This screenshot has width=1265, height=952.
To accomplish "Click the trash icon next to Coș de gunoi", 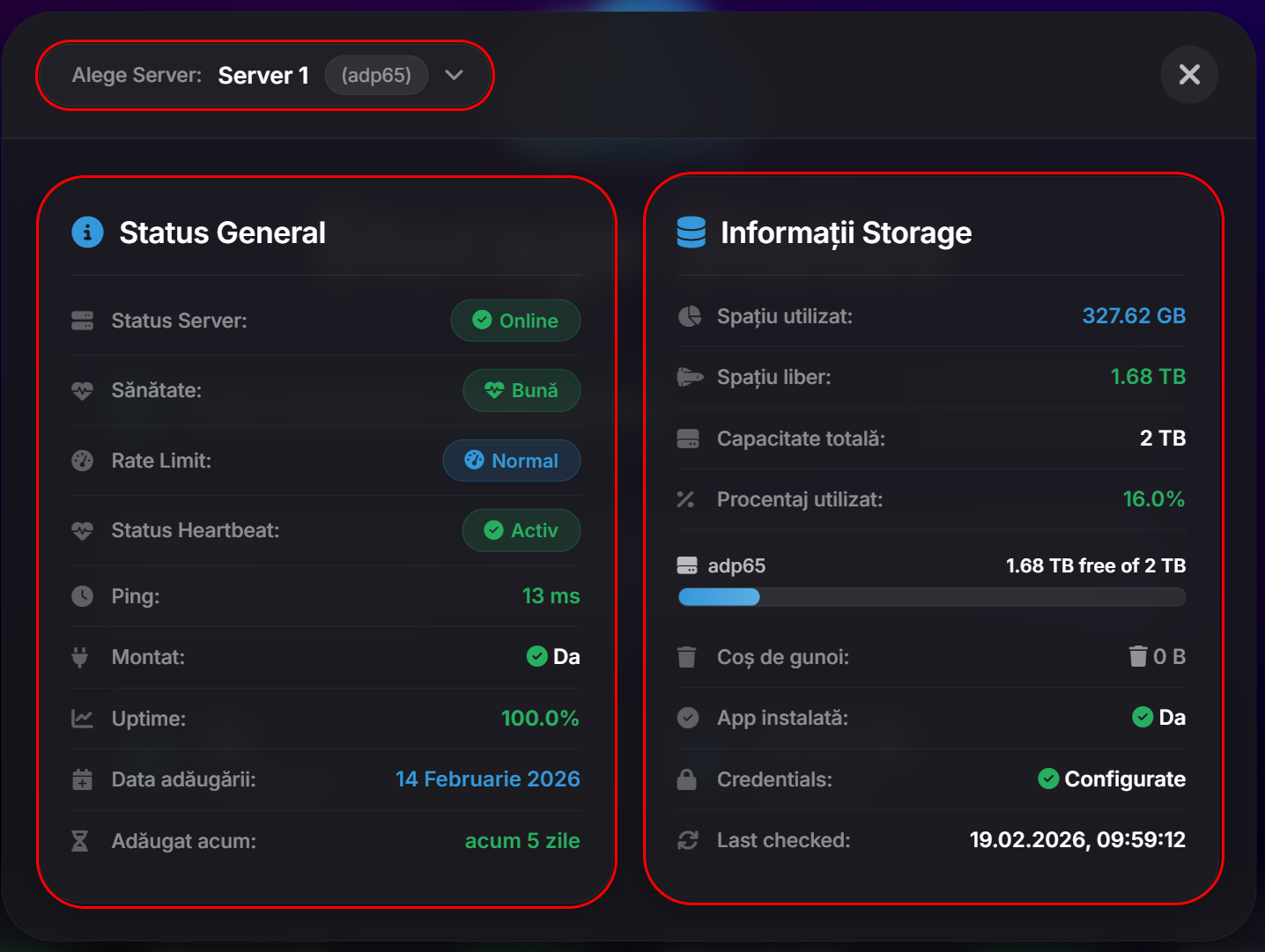I will 686,657.
